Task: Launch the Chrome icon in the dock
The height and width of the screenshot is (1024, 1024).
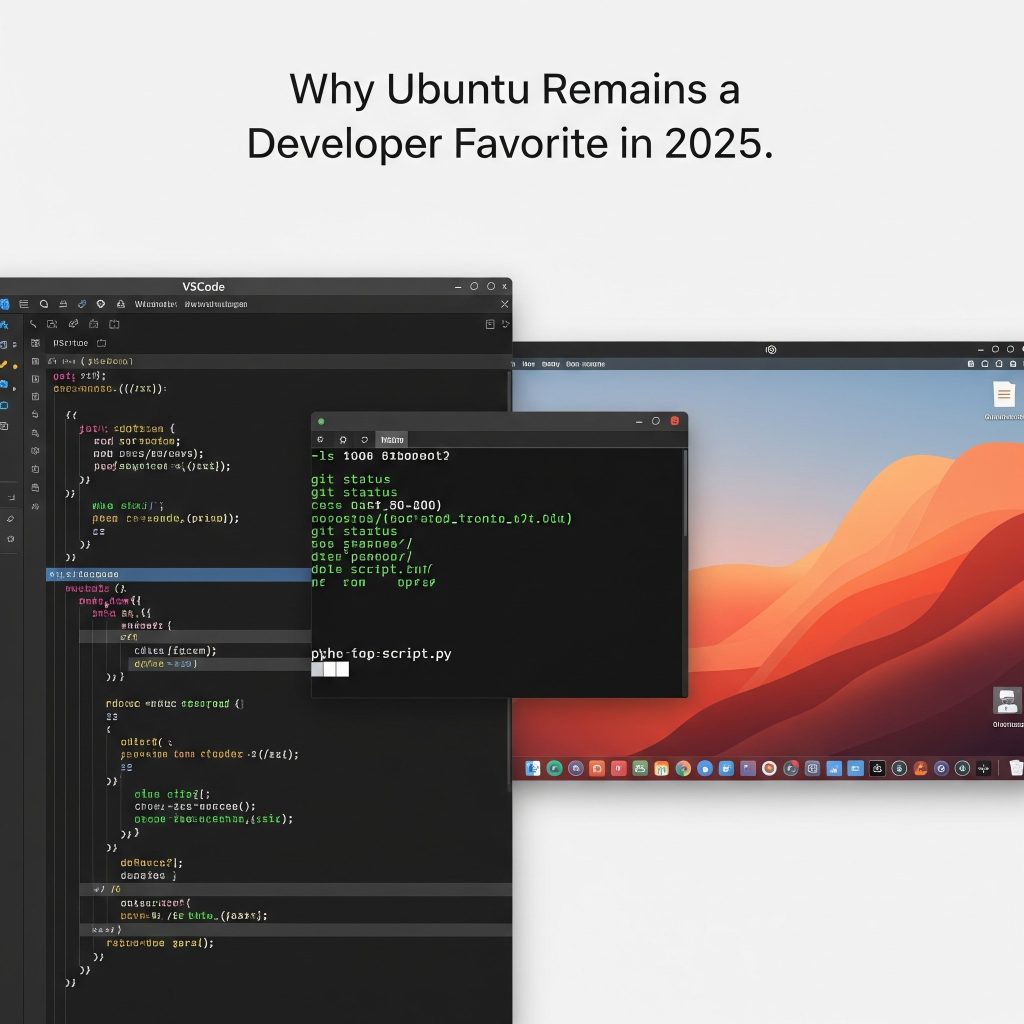Action: point(683,769)
